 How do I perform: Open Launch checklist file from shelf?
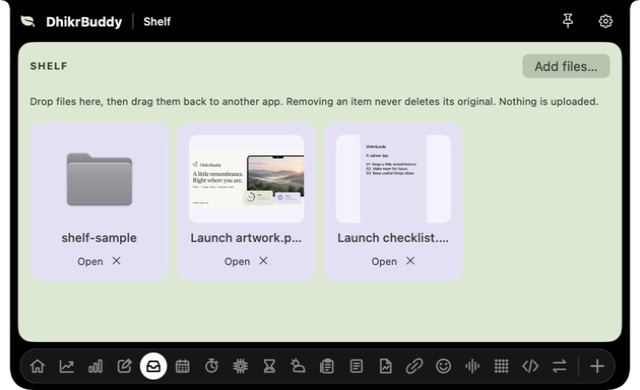384,261
